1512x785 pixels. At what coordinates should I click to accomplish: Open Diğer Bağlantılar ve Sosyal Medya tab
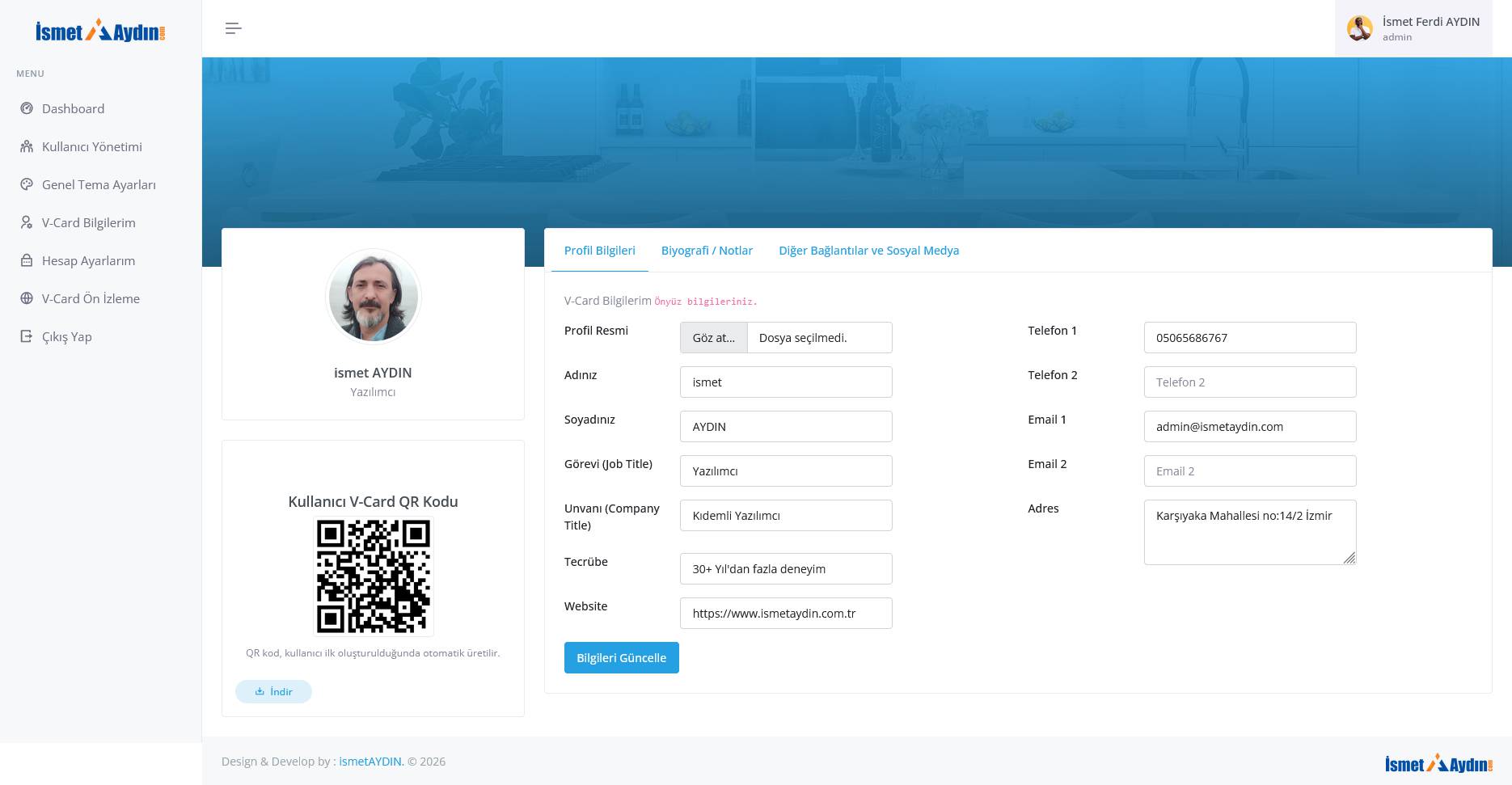(868, 251)
